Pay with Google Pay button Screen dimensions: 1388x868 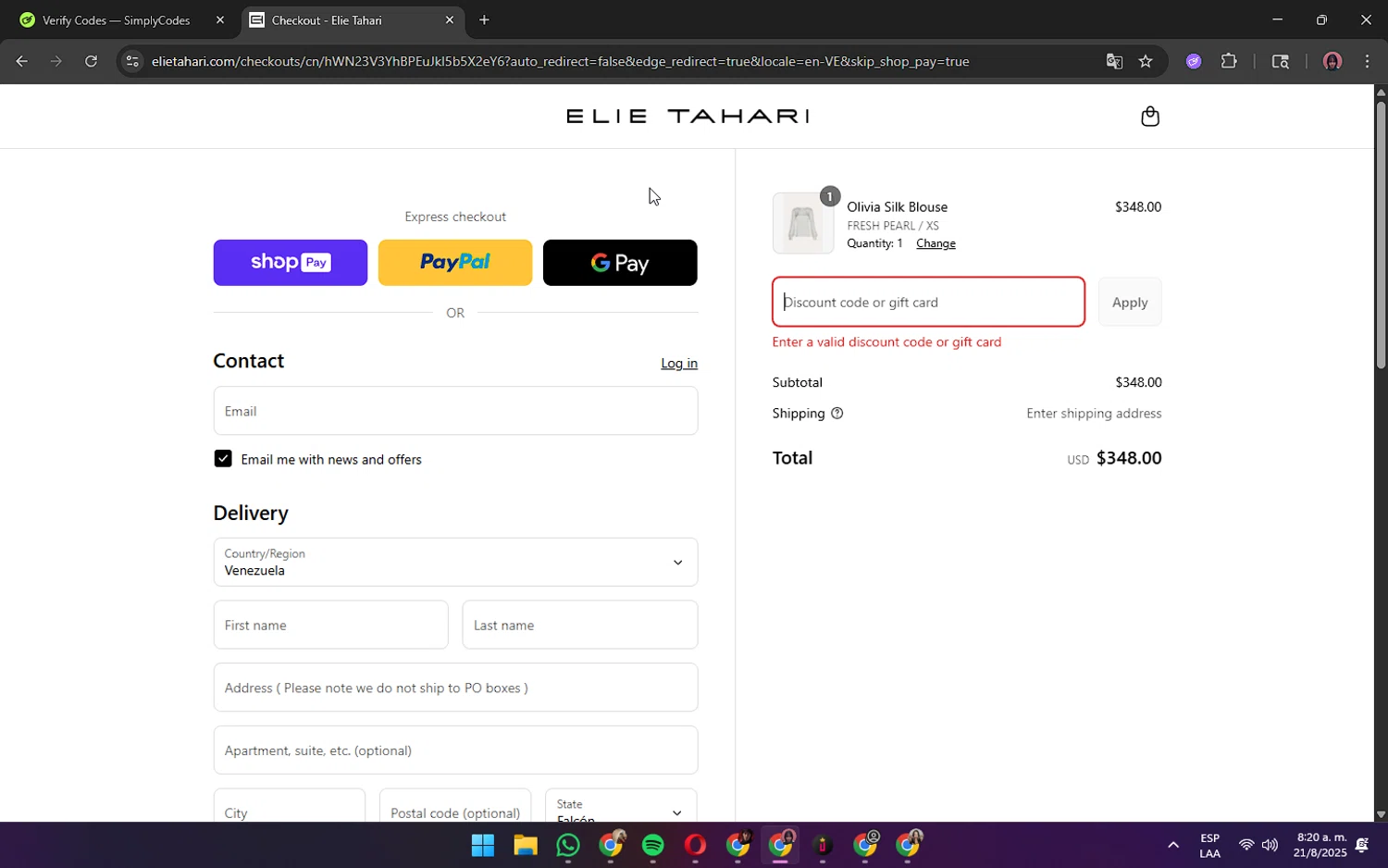(x=620, y=263)
